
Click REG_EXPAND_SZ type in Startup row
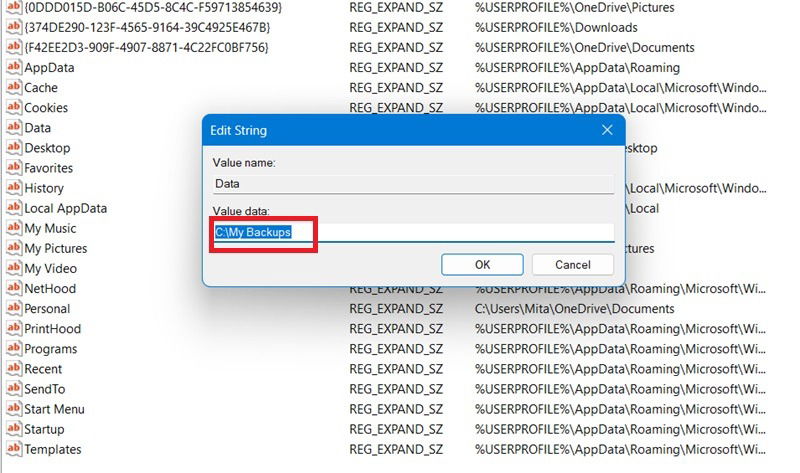pos(396,429)
